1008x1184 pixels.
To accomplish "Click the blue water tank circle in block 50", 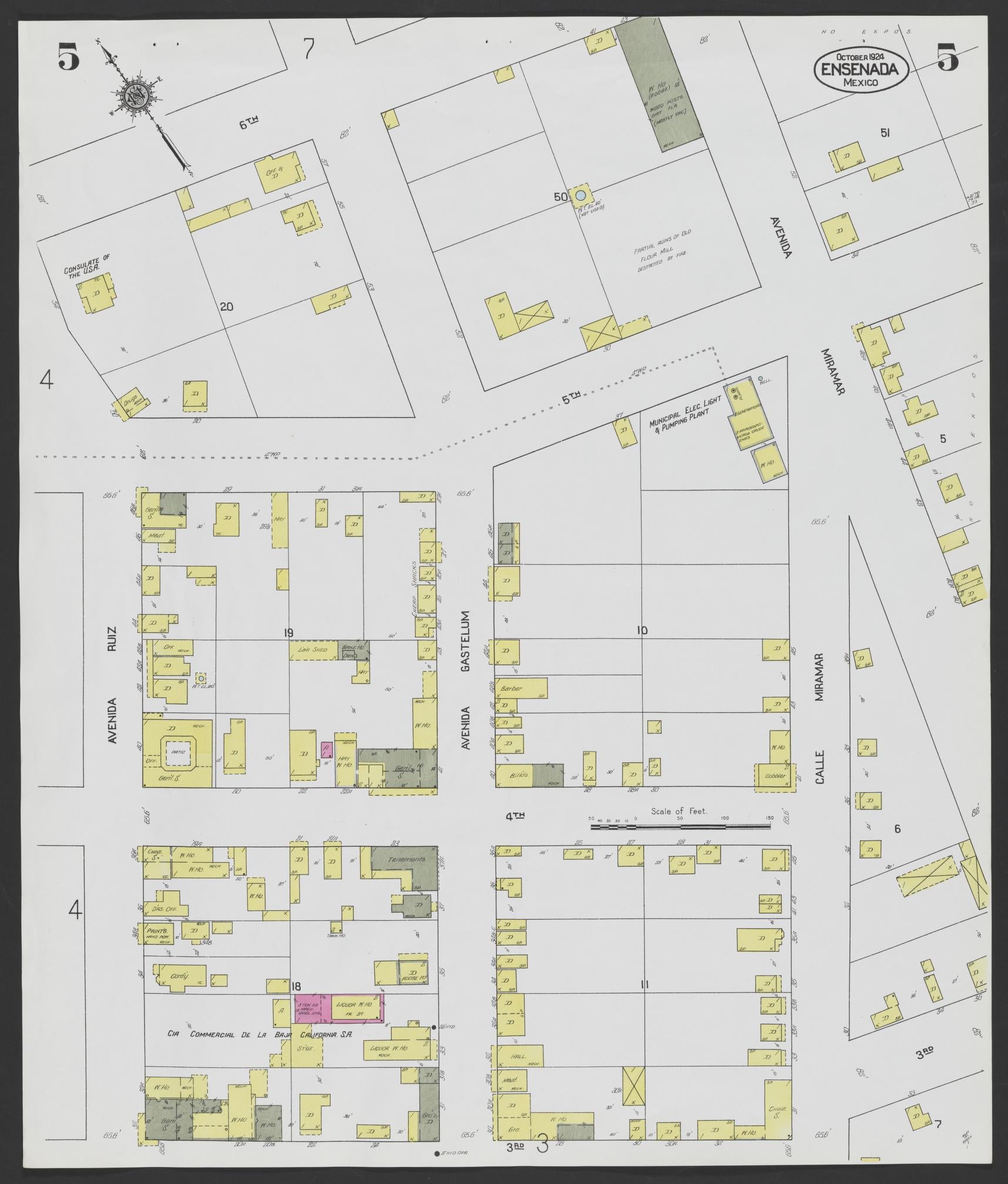I will point(580,195).
